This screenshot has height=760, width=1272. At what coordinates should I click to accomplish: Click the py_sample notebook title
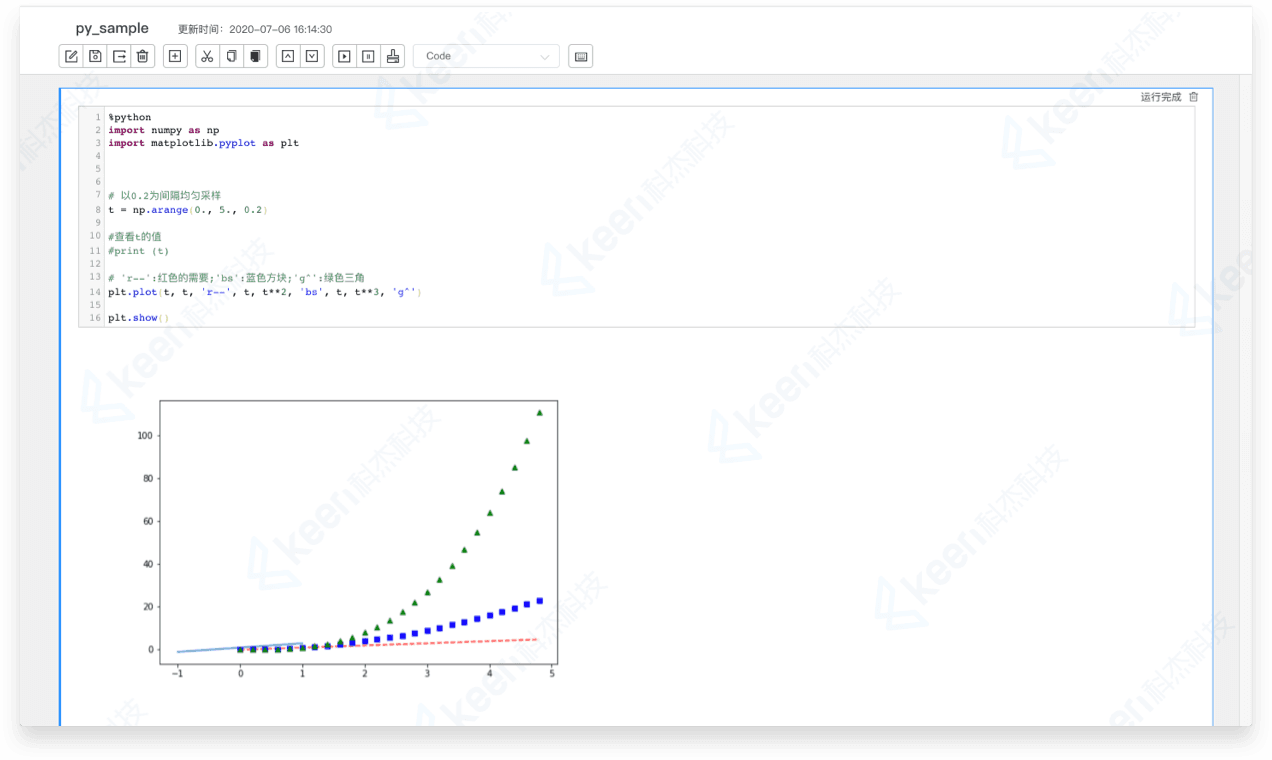pyautogui.click(x=112, y=28)
